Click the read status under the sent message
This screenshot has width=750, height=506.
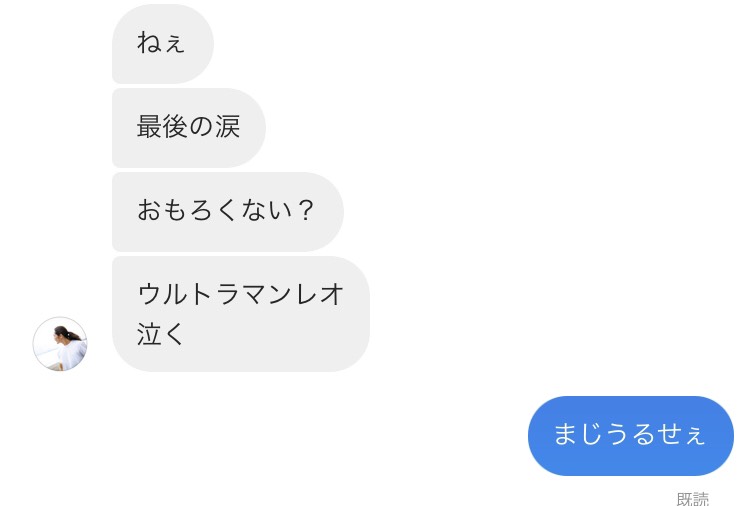(692, 499)
